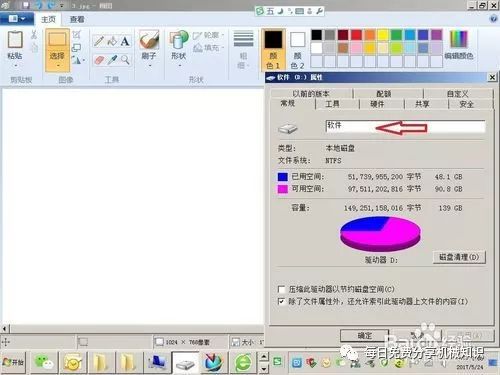Select the Eraser tool
This screenshot has width=500, height=375.
(99, 60)
